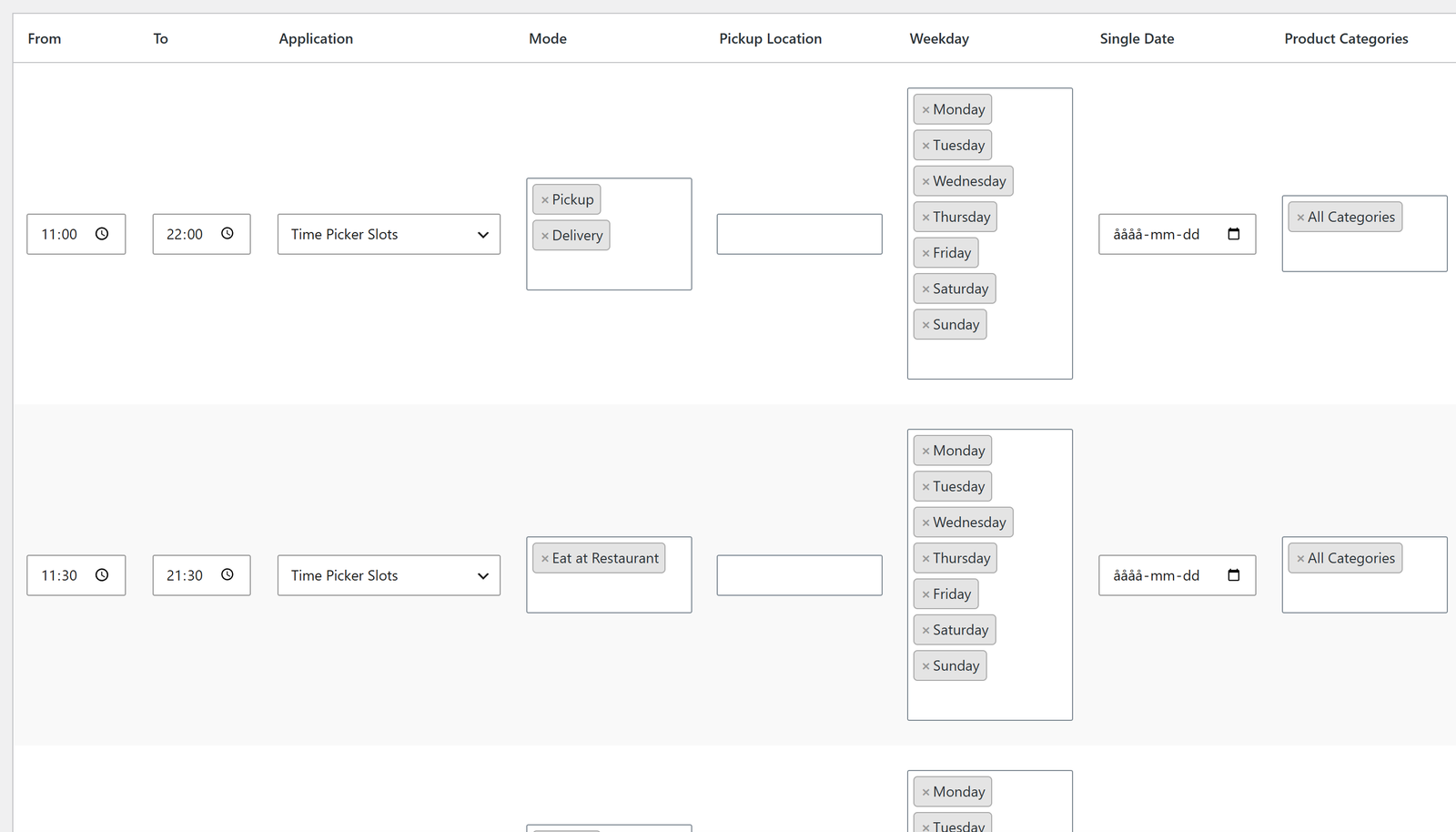The width and height of the screenshot is (1456, 832).
Task: Remove Saturday from first row weekdays
Action: [x=925, y=289]
